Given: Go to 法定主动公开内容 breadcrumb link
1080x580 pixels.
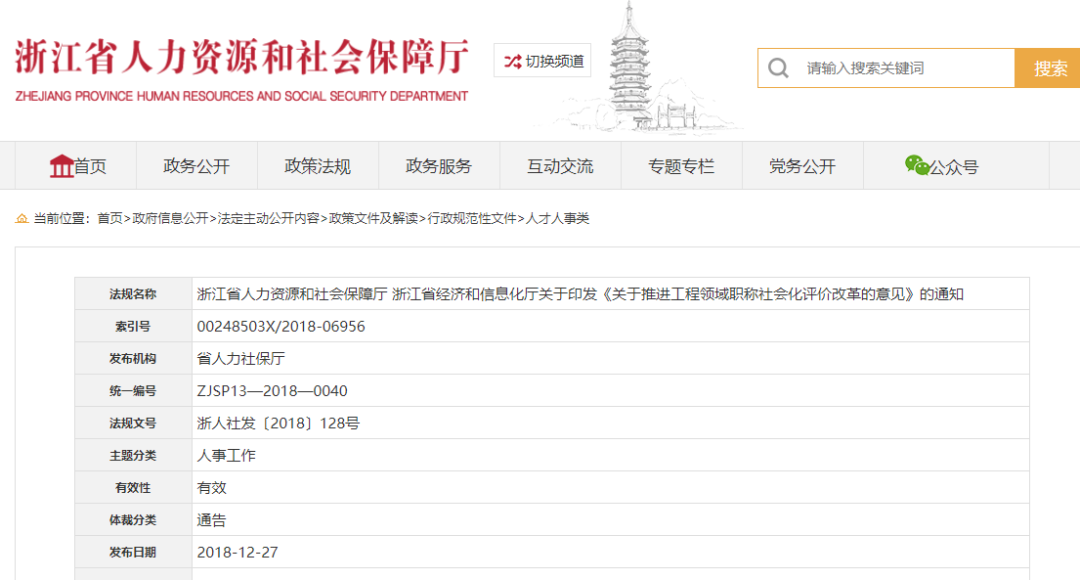Looking at the screenshot, I should pos(269,218).
